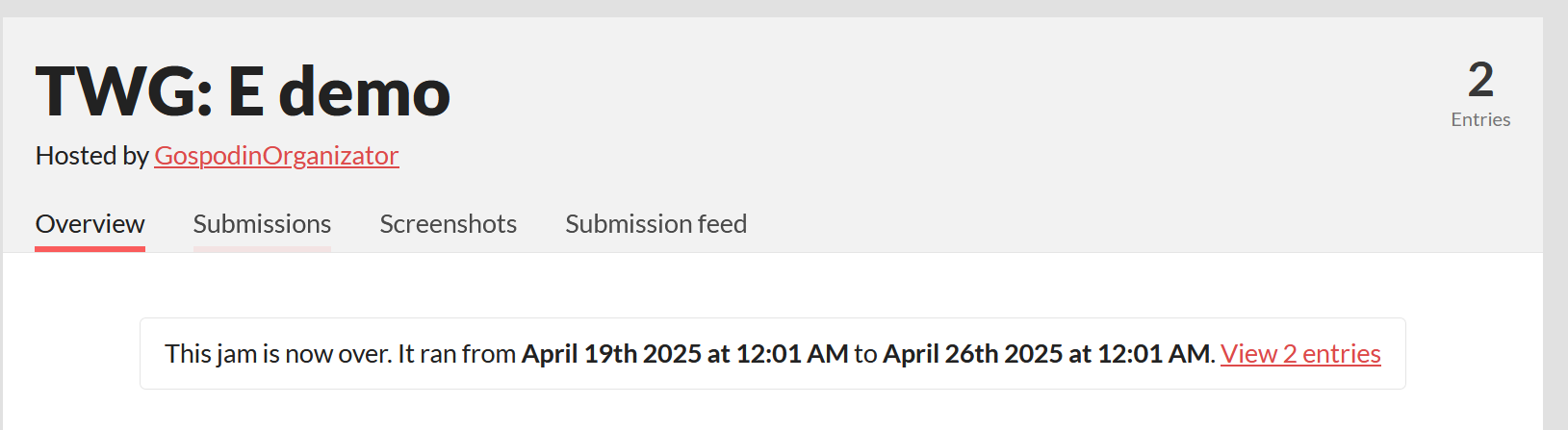The width and height of the screenshot is (1568, 430).
Task: Click the word 'feed' in Submission feed tab
Action: click(x=722, y=224)
